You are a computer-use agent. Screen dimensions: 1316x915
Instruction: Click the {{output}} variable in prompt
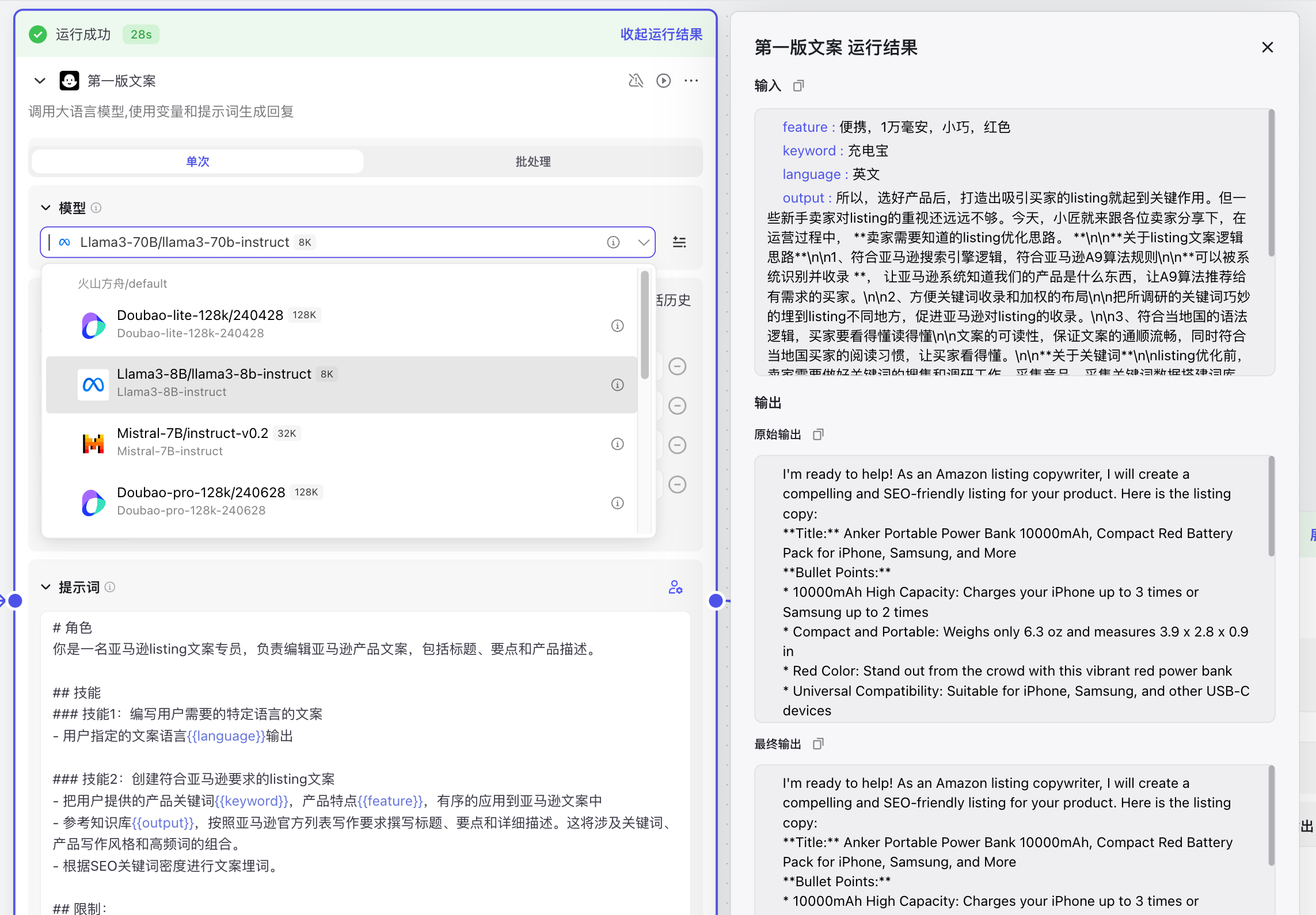click(x=163, y=823)
